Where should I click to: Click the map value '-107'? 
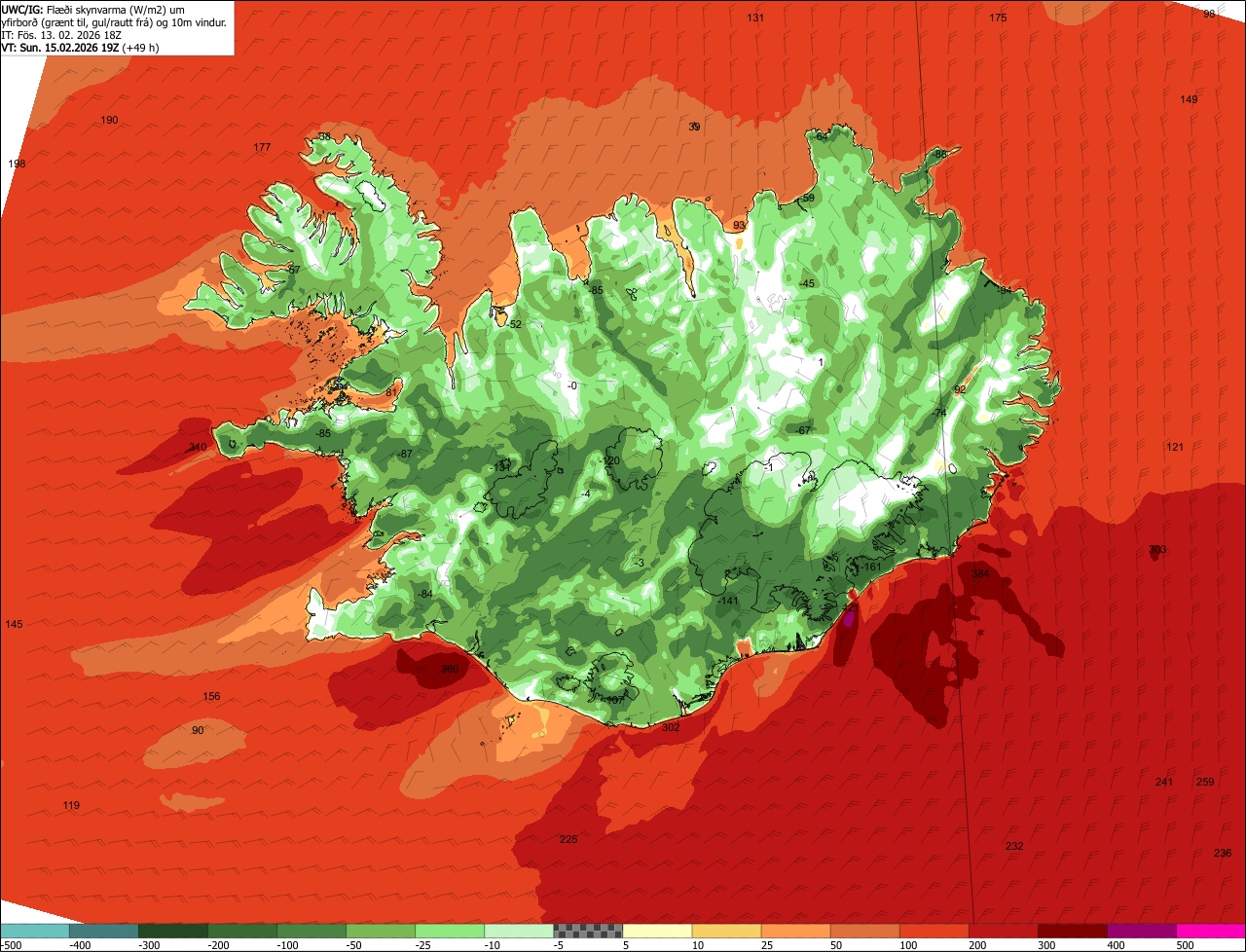(614, 700)
